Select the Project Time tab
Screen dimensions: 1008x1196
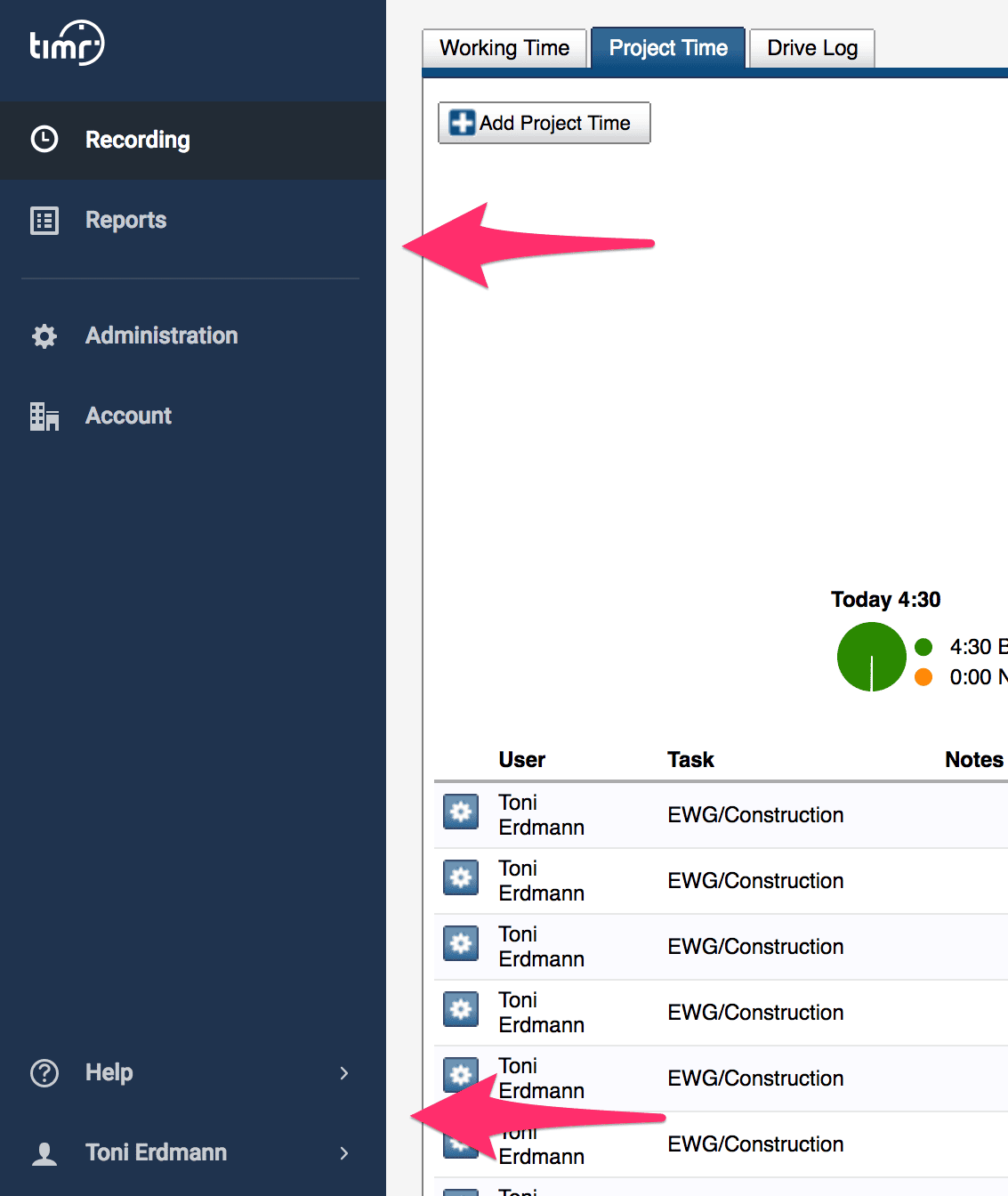[668, 48]
